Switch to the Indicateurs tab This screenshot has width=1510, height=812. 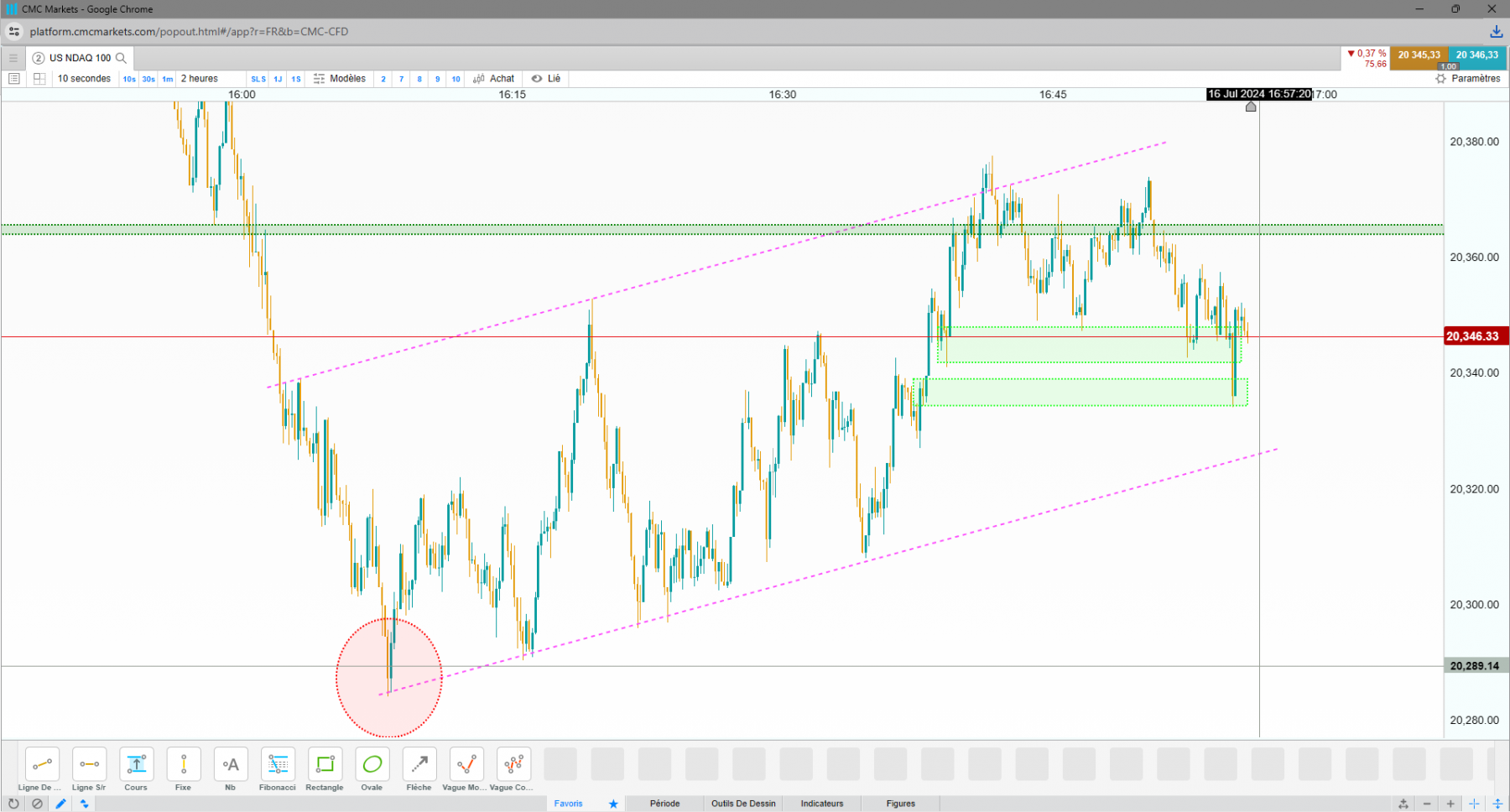click(x=822, y=804)
